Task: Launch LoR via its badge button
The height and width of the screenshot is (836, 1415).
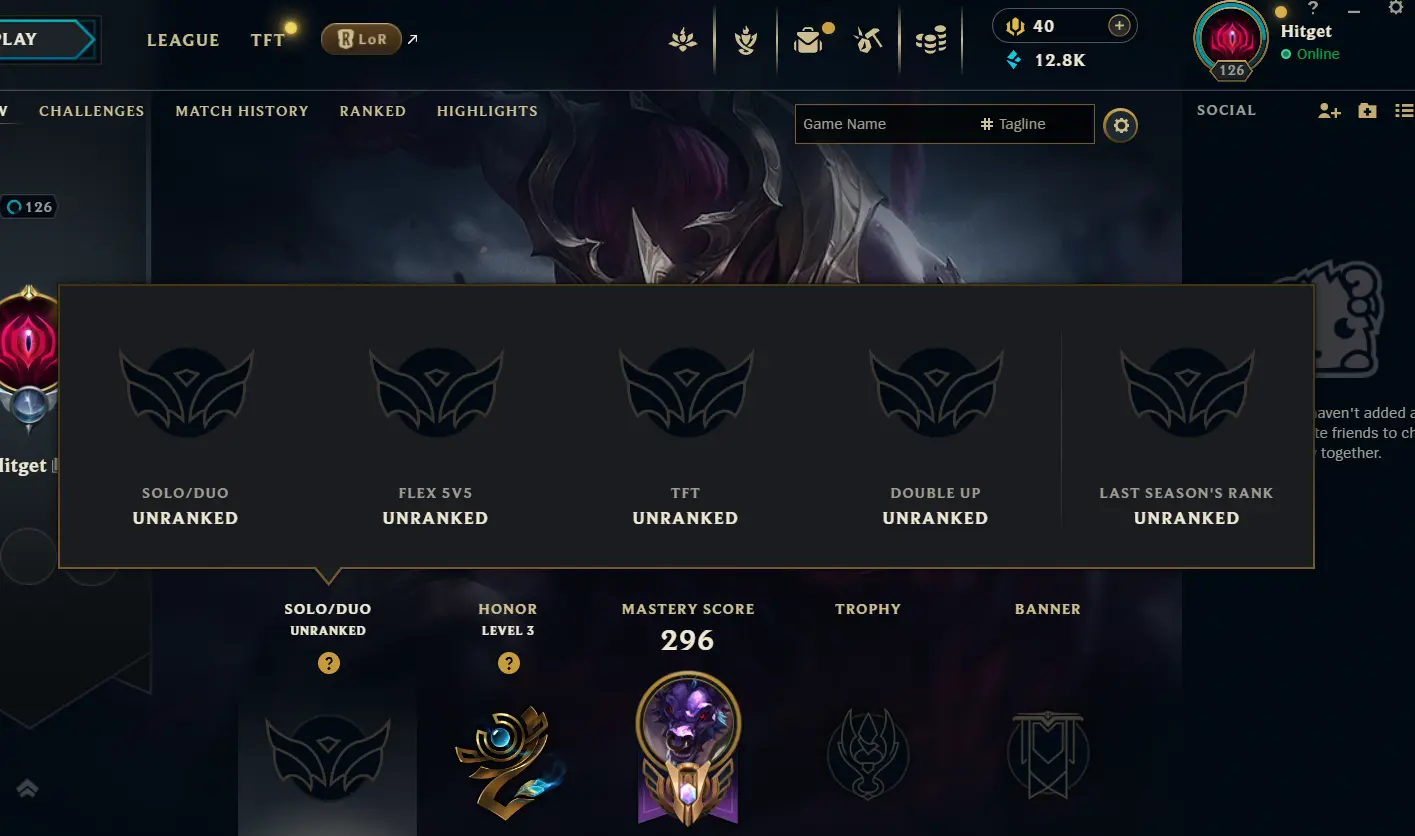Action: pyautogui.click(x=361, y=39)
